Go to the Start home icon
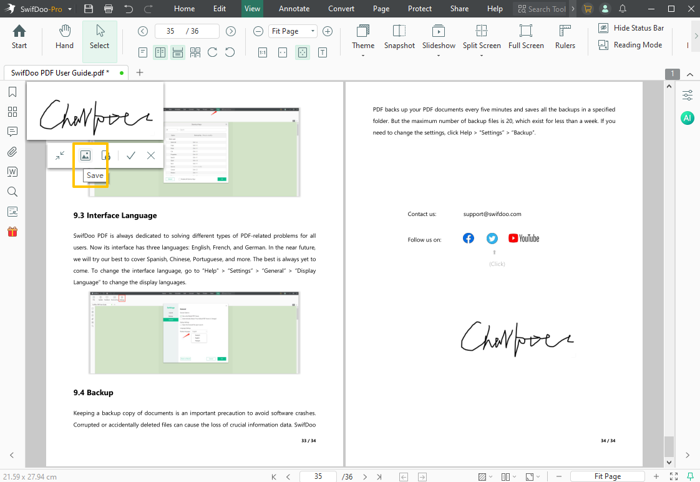The height and width of the screenshot is (482, 700). click(19, 37)
